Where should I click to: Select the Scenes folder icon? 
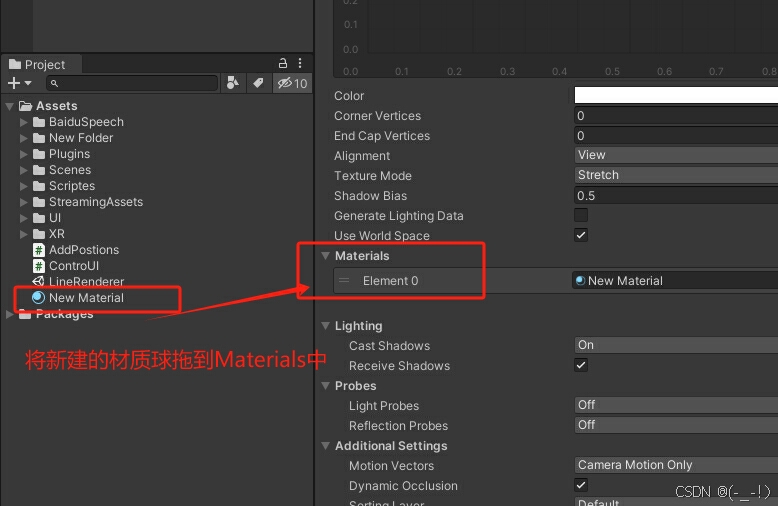(x=39, y=170)
